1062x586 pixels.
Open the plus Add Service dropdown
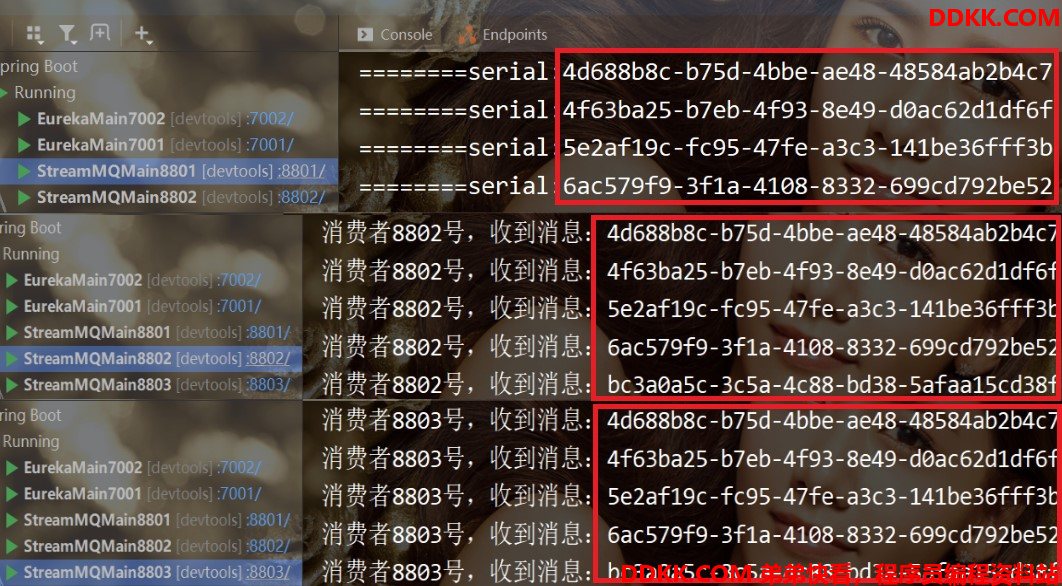[x=144, y=34]
